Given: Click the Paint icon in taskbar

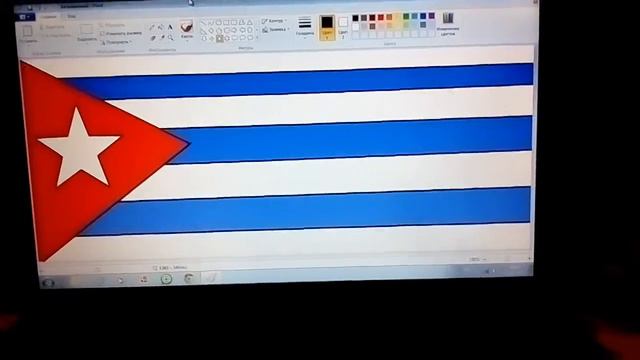Looking at the screenshot, I should pos(211,278).
